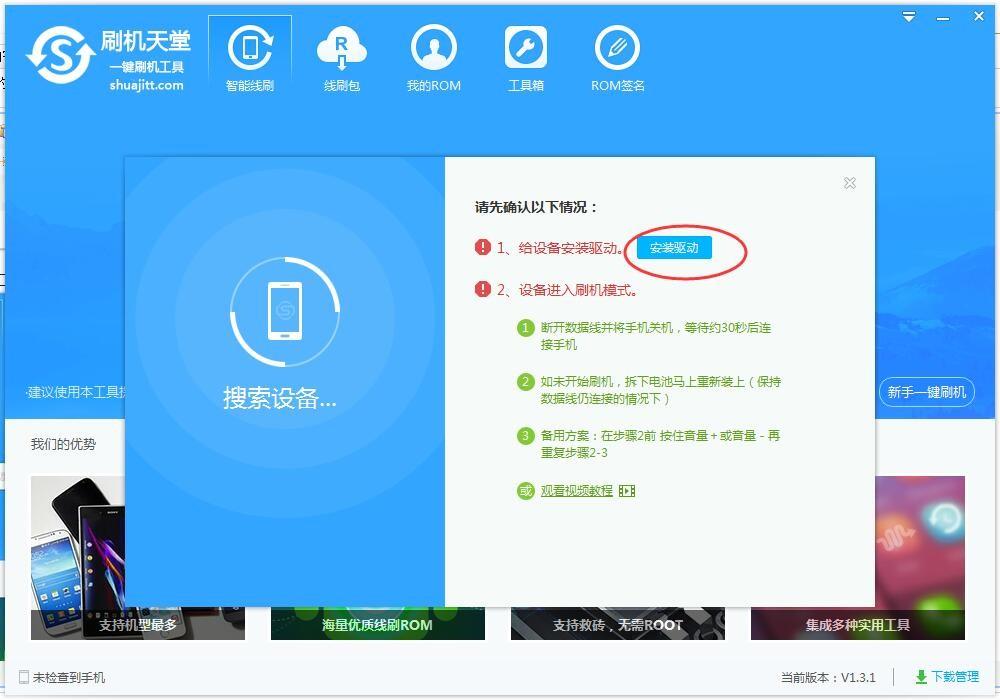This screenshot has height=700, width=1000.
Task: Dismiss the dialog with its X close icon
Action: click(849, 183)
